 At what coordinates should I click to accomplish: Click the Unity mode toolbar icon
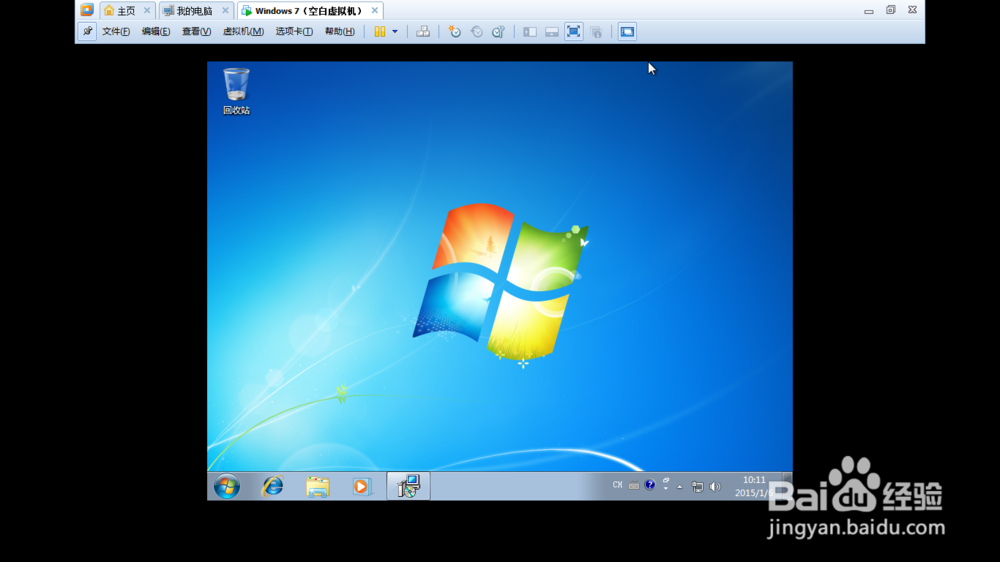596,31
